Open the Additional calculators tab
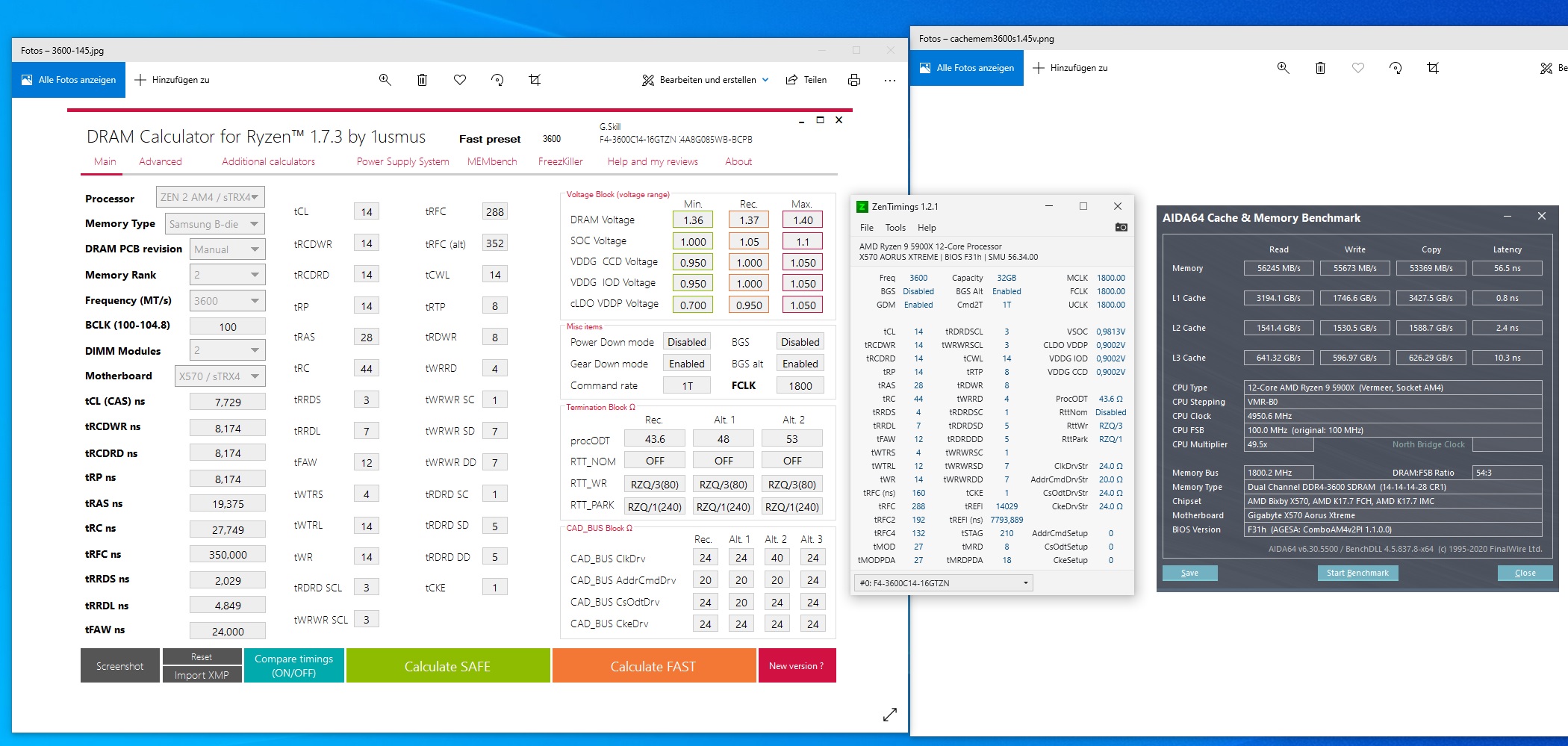This screenshot has width=1568, height=746. 268,161
